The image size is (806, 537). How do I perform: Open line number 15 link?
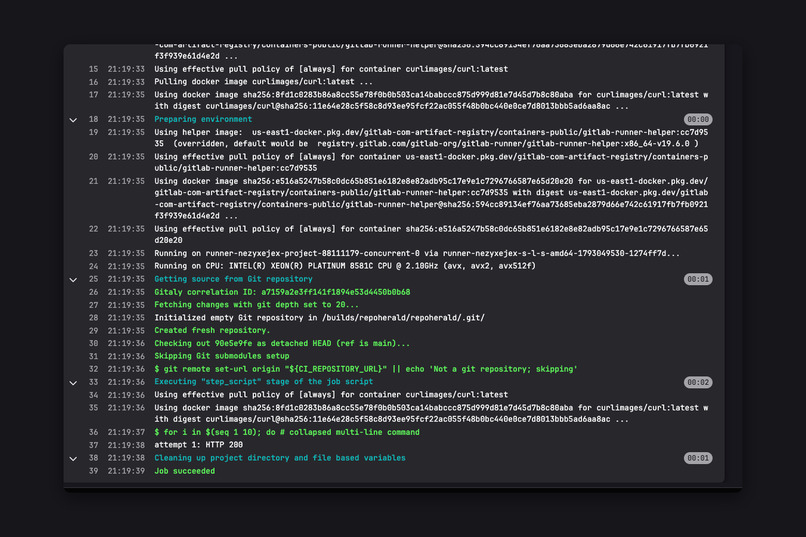[x=93, y=69]
